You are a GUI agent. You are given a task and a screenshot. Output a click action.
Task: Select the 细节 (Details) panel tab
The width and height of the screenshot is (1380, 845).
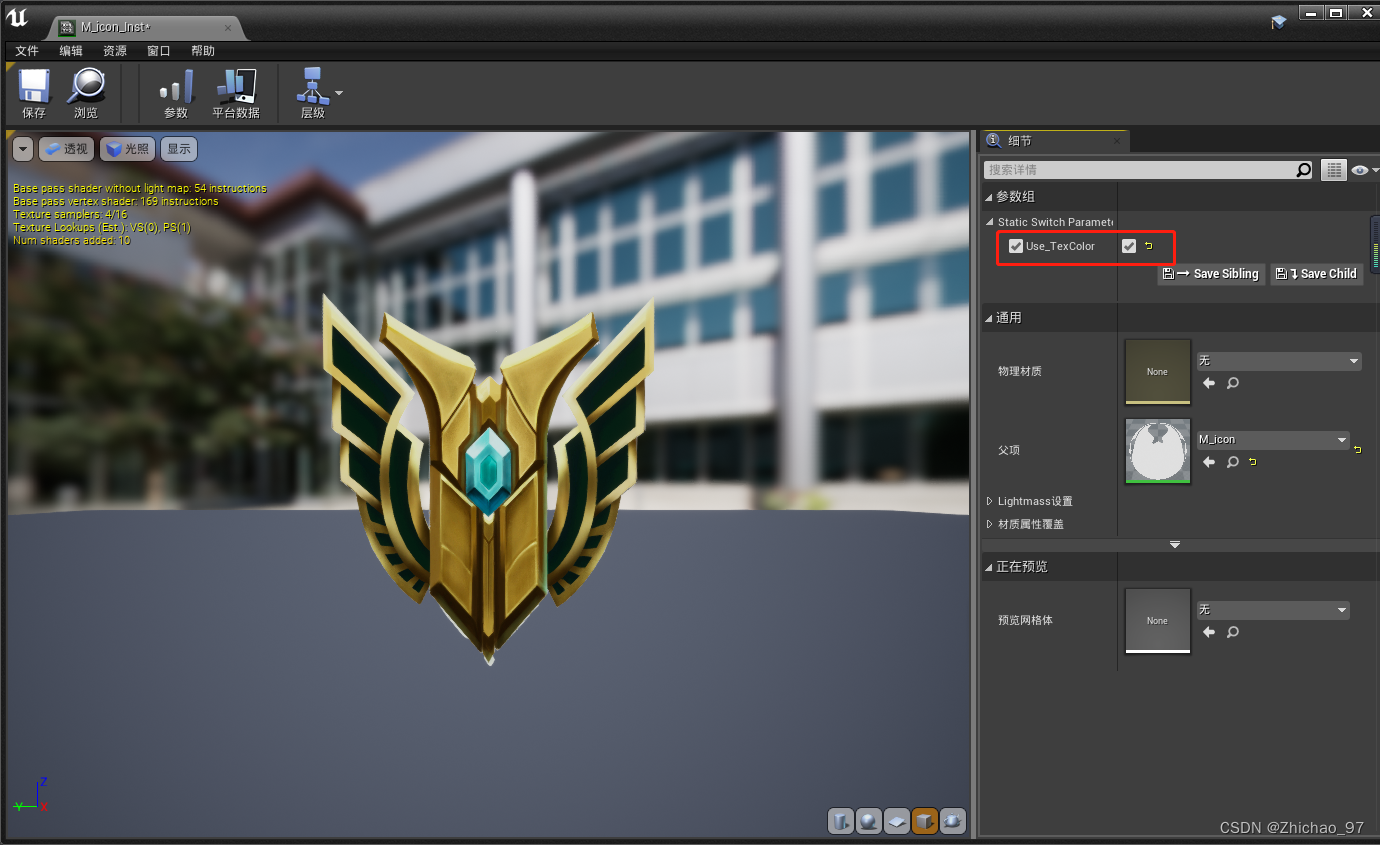[x=1053, y=141]
